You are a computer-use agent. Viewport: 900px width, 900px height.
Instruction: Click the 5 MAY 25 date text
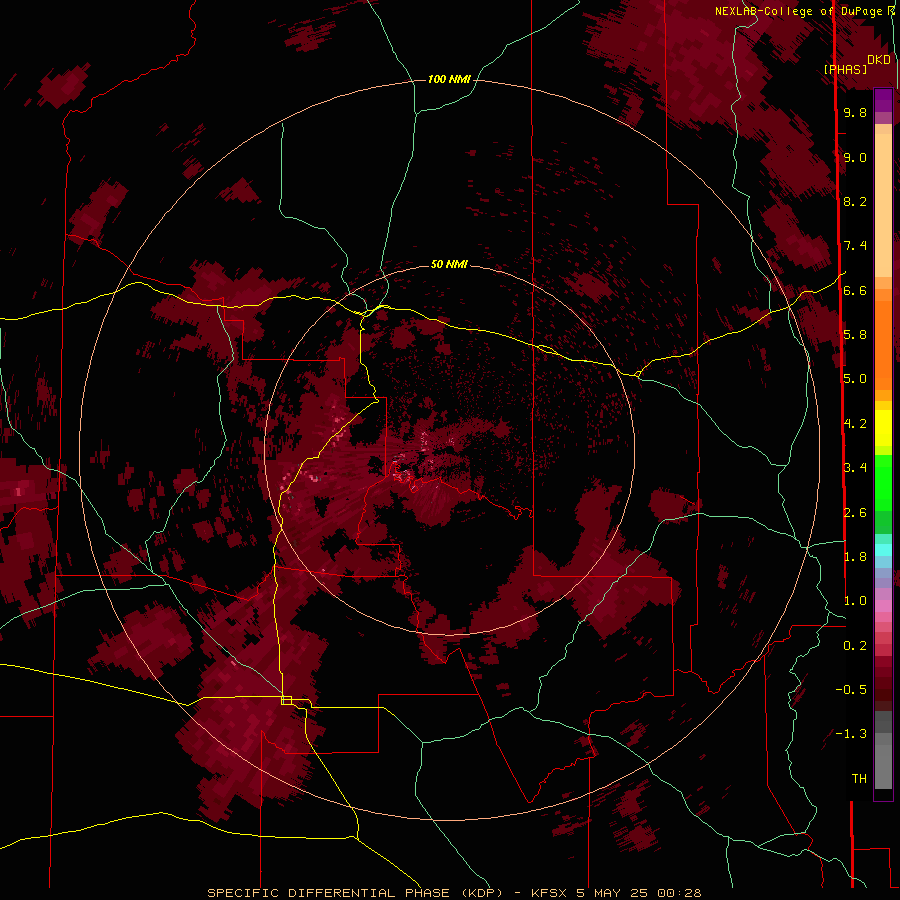(612, 893)
